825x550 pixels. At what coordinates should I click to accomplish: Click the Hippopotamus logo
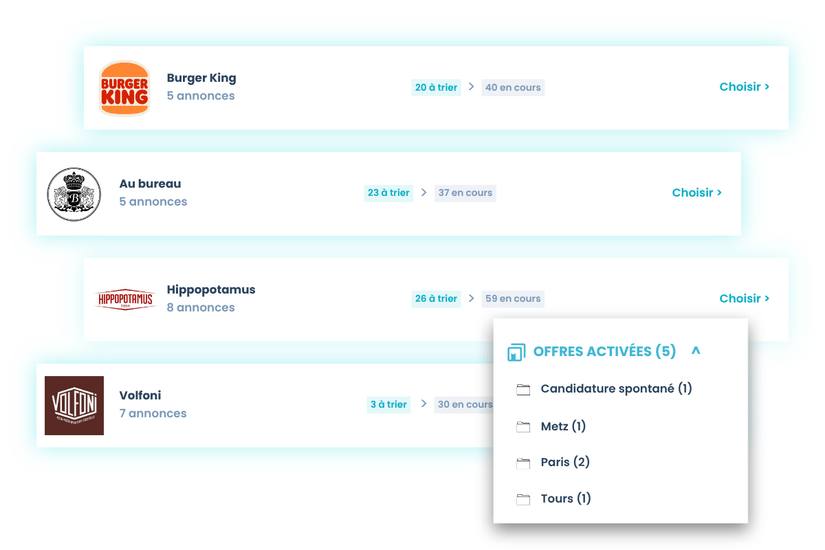(125, 299)
